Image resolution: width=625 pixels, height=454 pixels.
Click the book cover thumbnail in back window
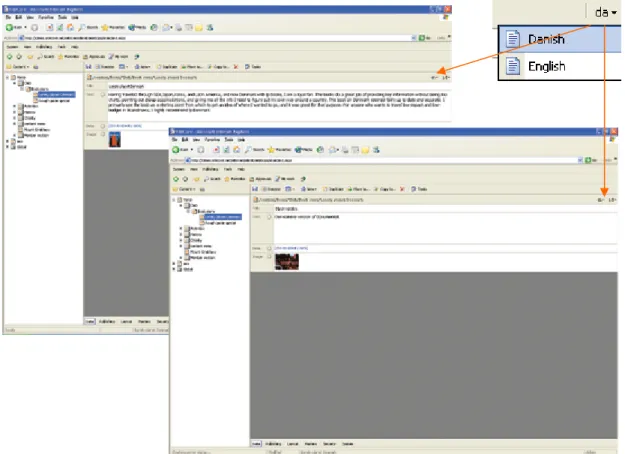[115, 139]
